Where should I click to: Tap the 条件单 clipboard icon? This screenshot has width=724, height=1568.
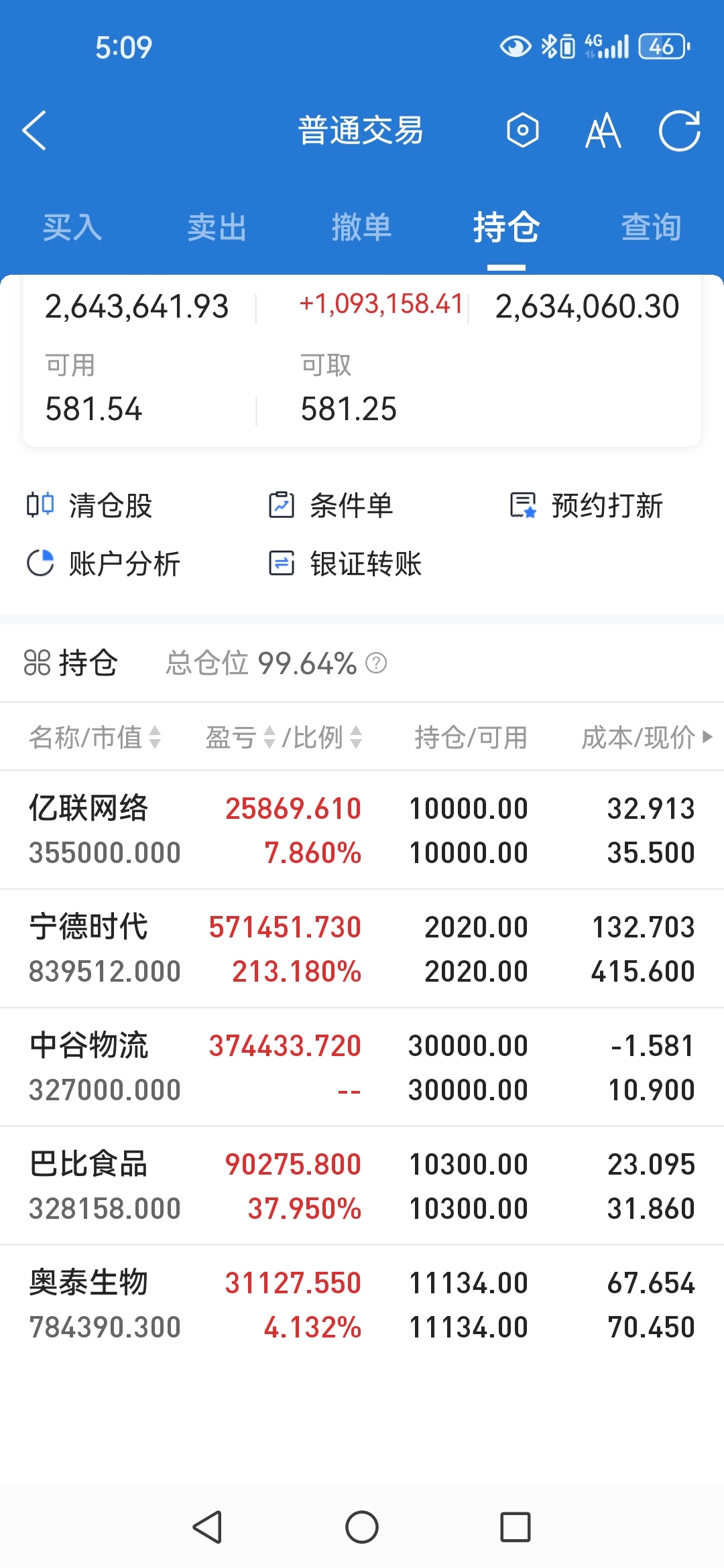(282, 505)
